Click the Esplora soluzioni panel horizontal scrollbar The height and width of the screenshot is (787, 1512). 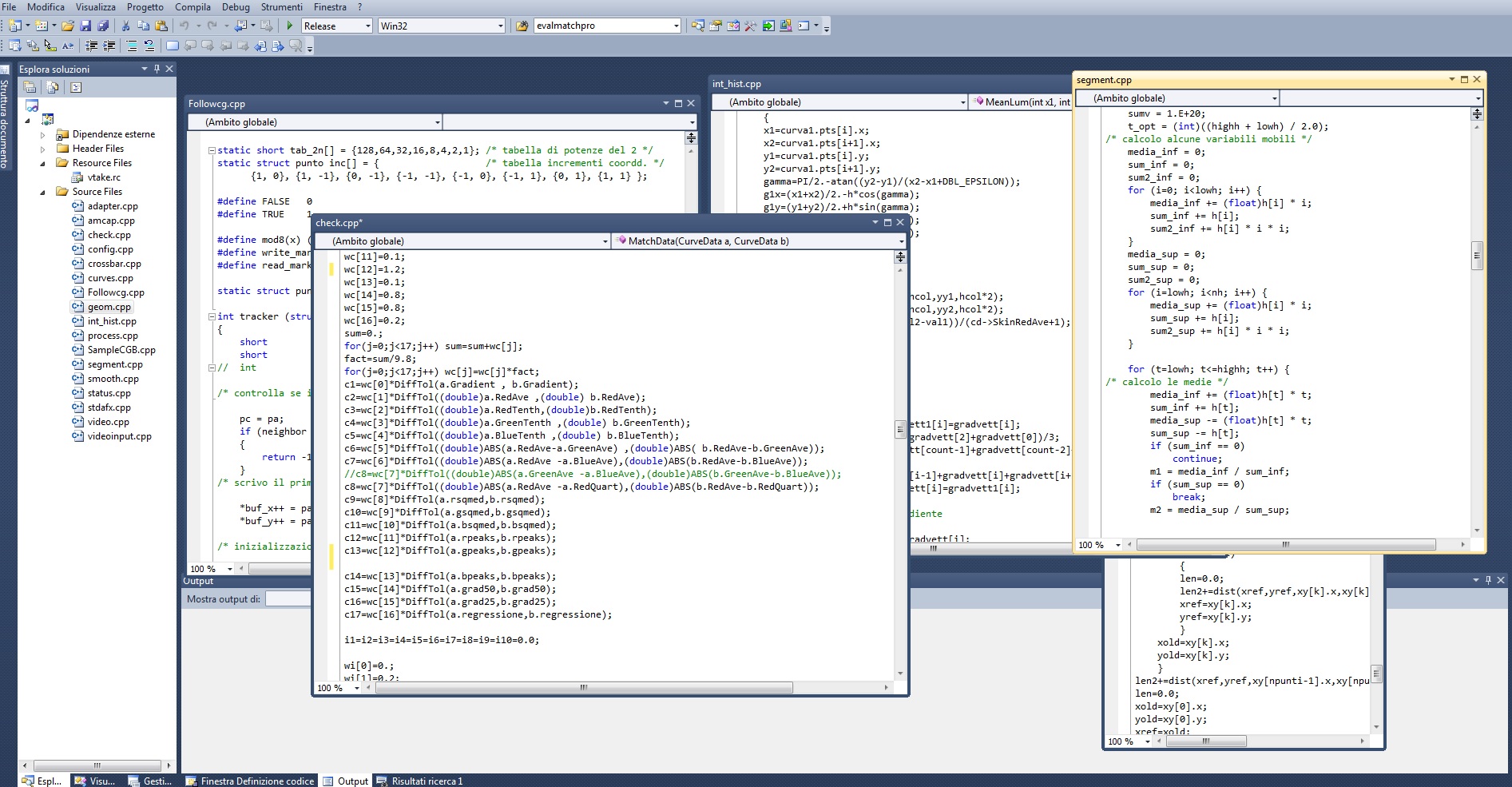(97, 765)
